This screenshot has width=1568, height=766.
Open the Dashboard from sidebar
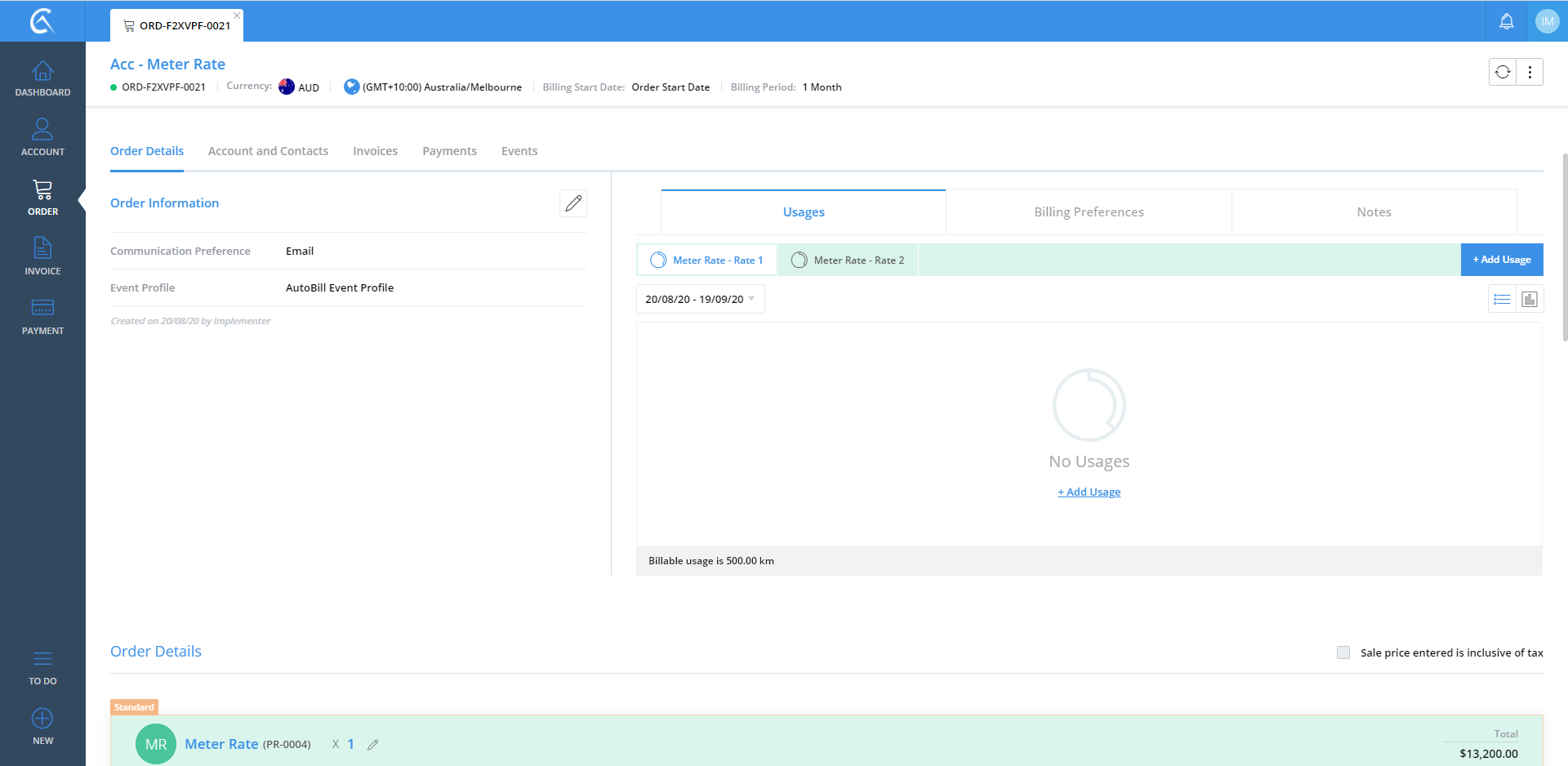(x=42, y=78)
